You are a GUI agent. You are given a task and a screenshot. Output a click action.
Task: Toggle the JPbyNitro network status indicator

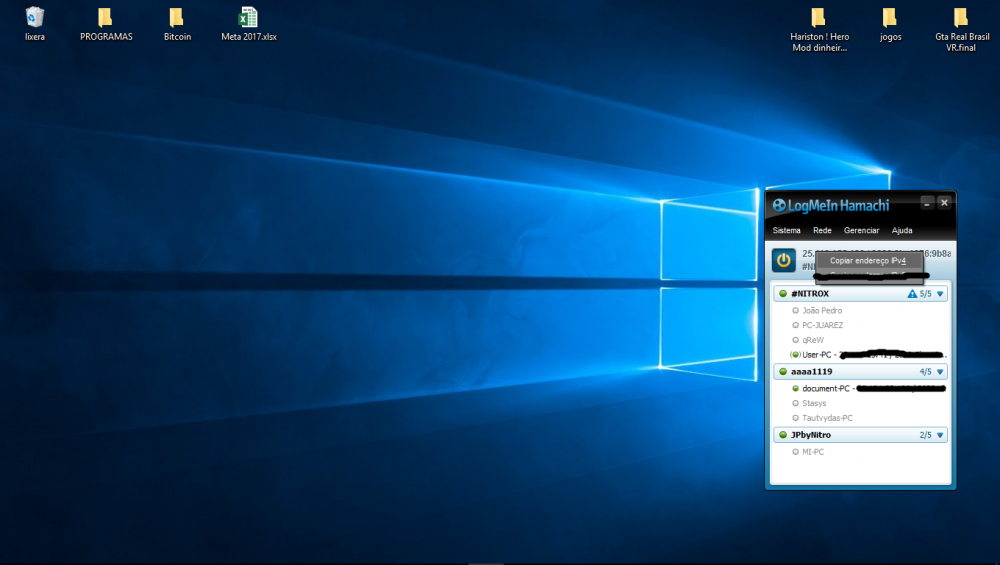(x=782, y=435)
